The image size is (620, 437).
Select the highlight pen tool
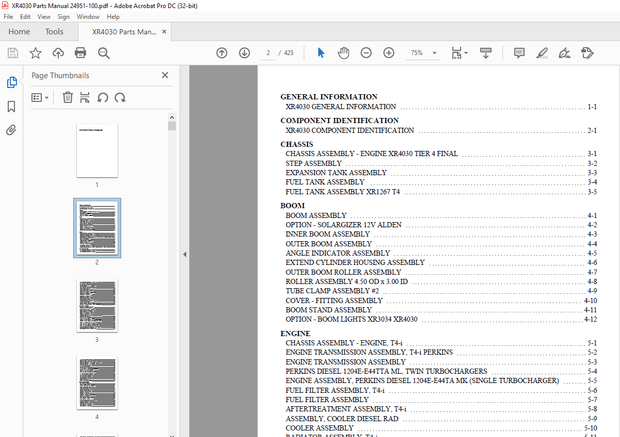pos(542,53)
